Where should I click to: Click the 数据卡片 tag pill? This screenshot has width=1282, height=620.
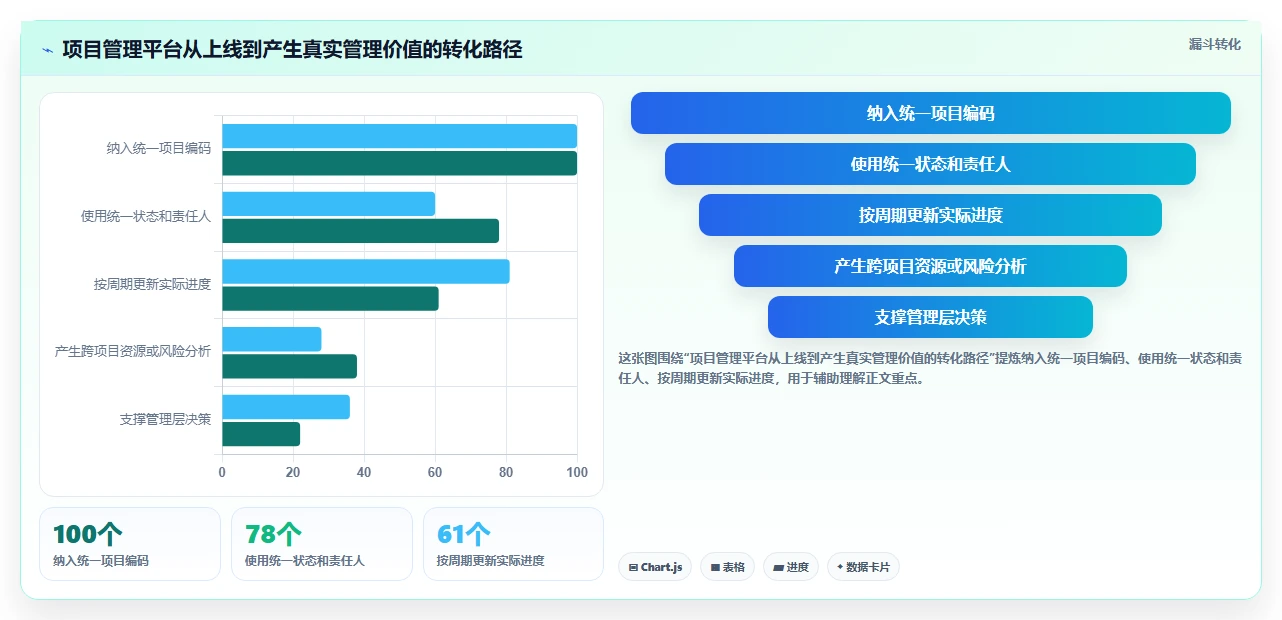[x=863, y=567]
